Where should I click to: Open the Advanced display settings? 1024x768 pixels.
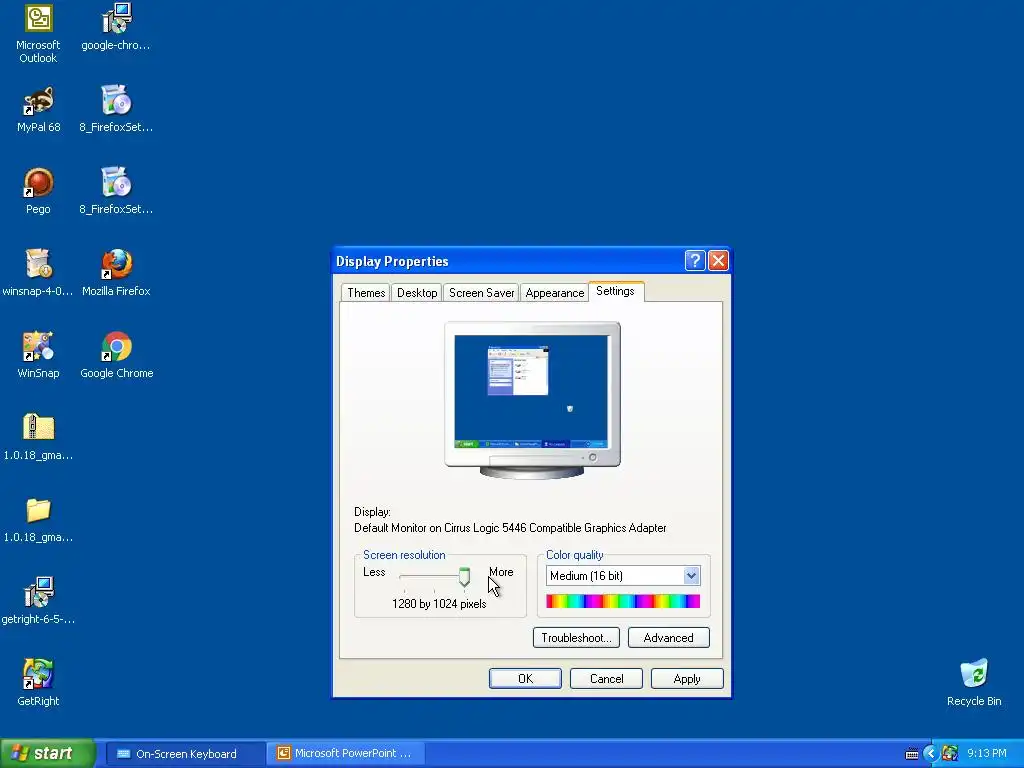pos(669,637)
